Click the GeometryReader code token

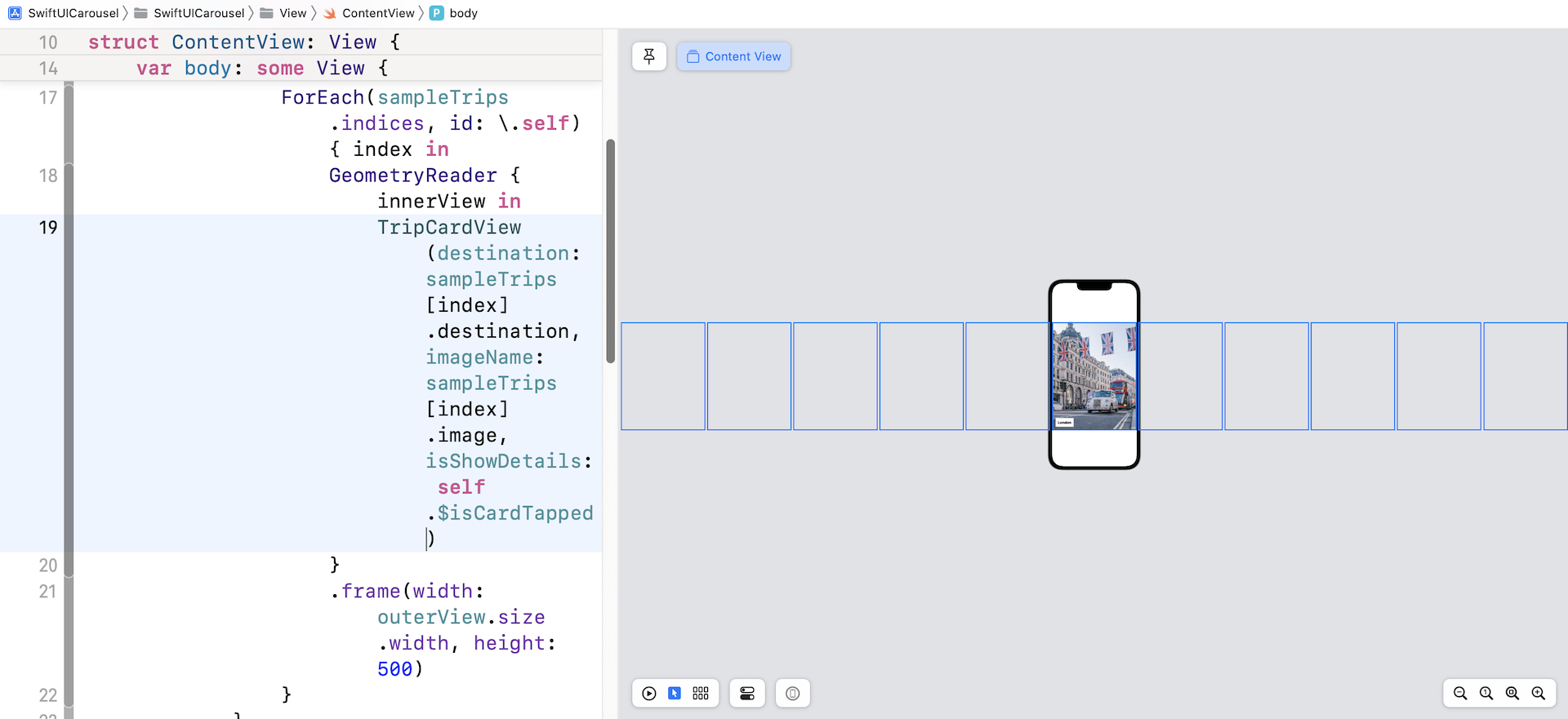click(413, 175)
